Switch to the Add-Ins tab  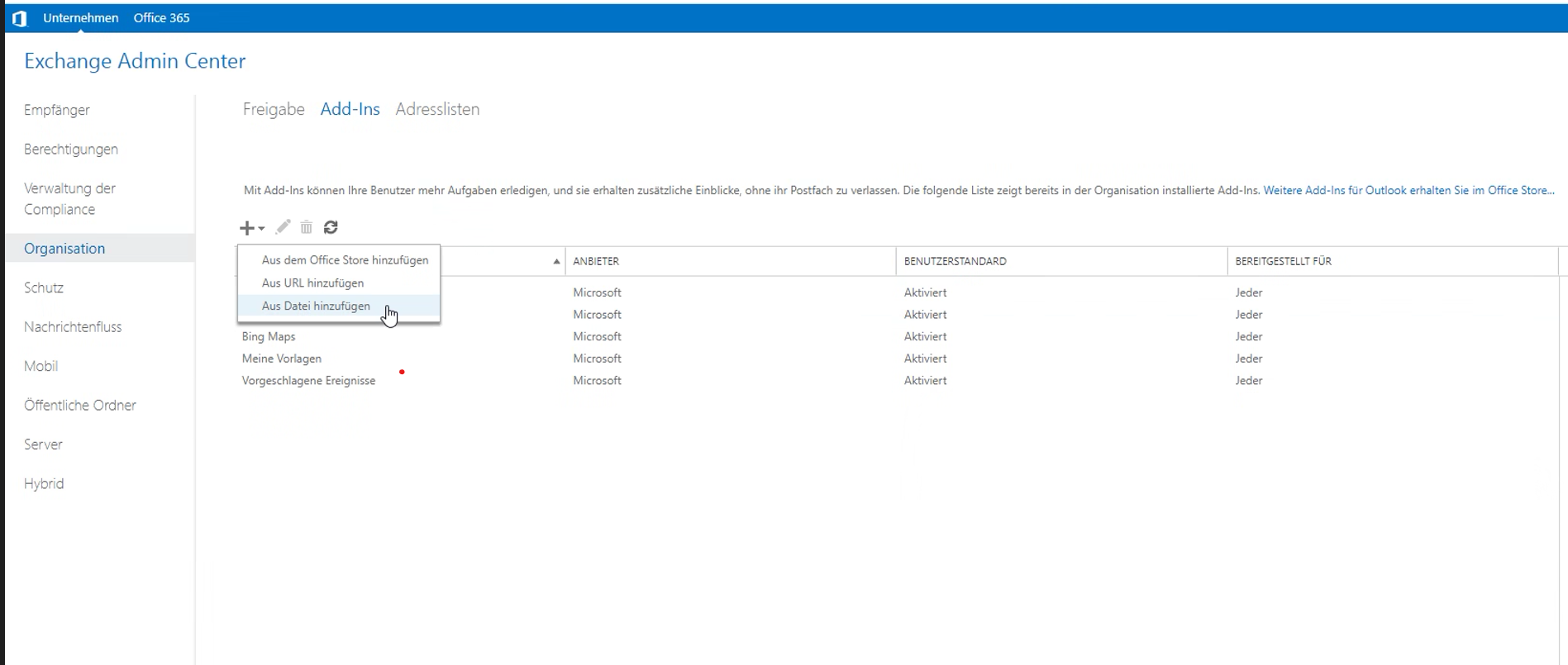[350, 109]
